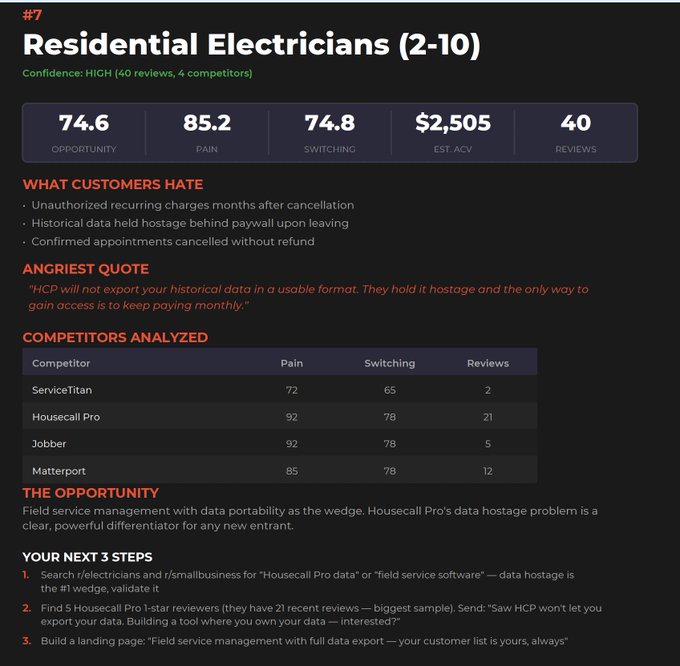Image resolution: width=680 pixels, height=666 pixels.
Task: Click the Residential Electricians (2-10) title
Action: pyautogui.click(x=251, y=45)
